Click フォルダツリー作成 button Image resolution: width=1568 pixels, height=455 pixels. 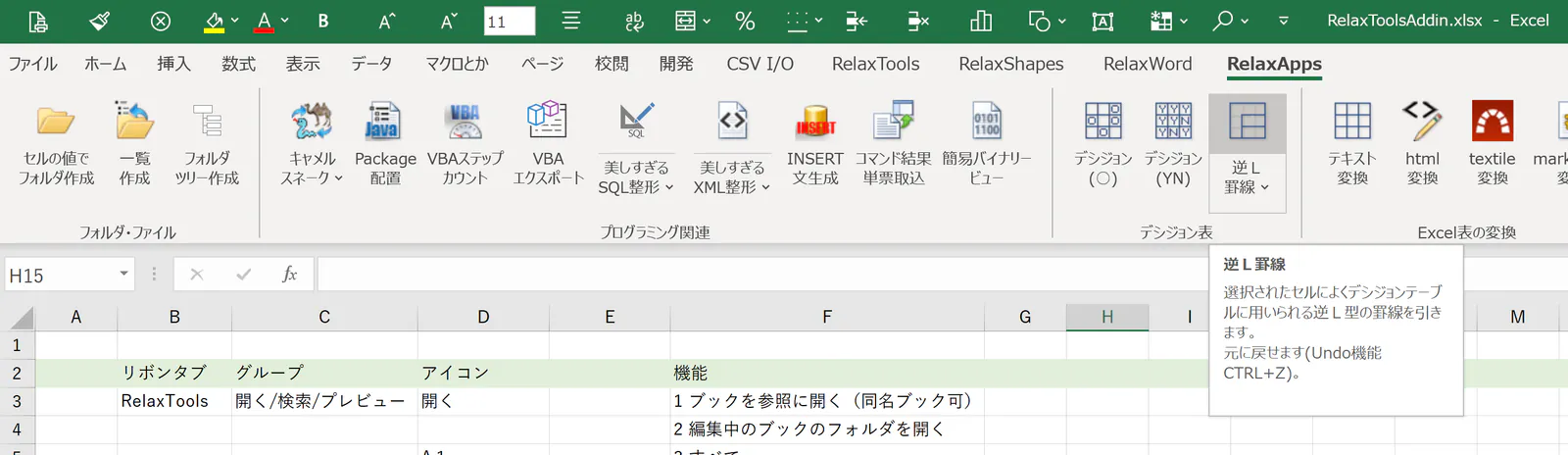[207, 144]
